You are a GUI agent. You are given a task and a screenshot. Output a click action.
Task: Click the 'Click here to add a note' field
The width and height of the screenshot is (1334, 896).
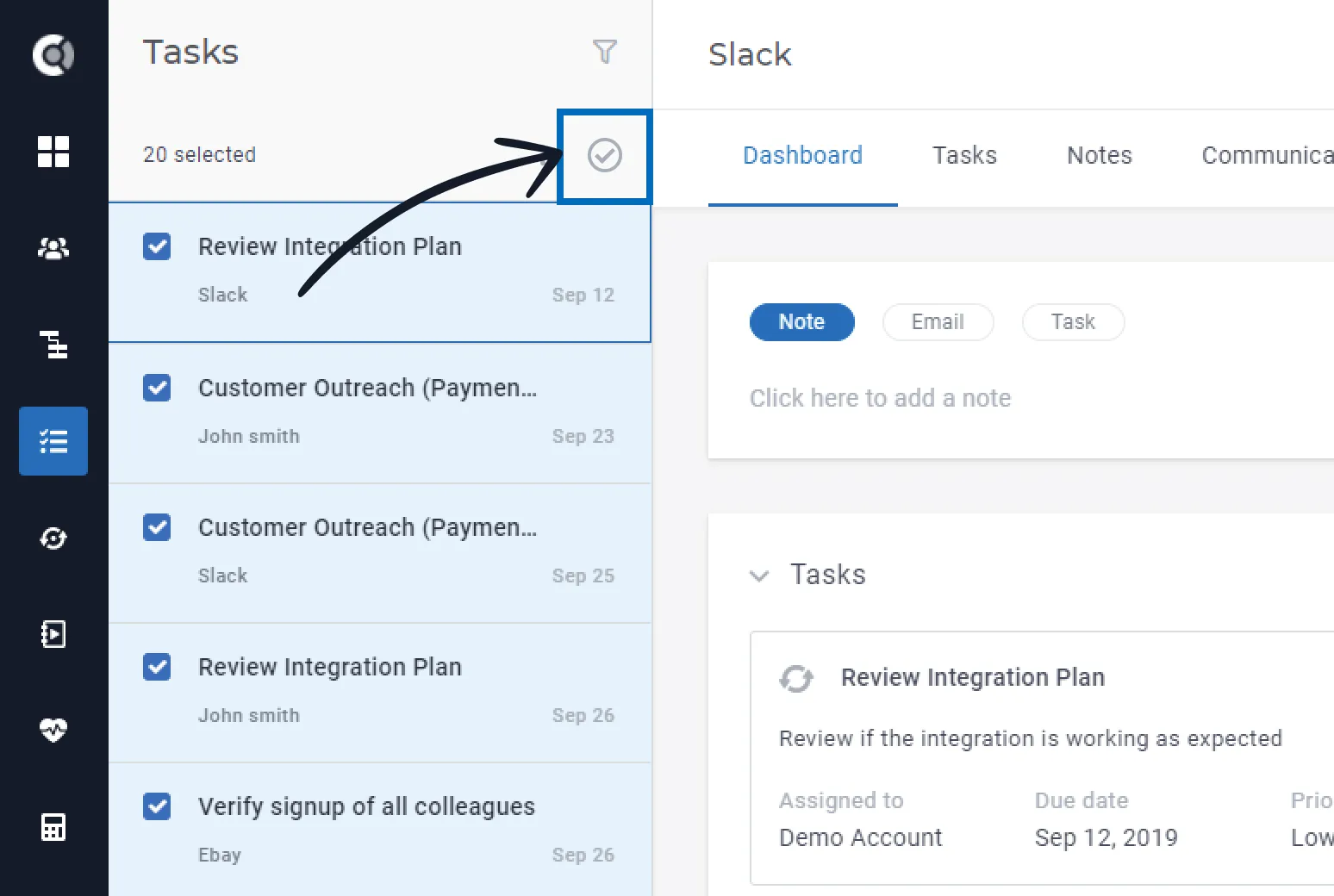pyautogui.click(x=880, y=398)
